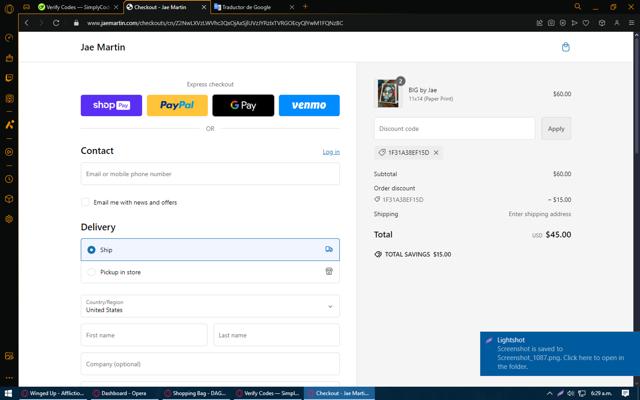Check Email me with news and offers
The width and height of the screenshot is (640, 400).
85,202
